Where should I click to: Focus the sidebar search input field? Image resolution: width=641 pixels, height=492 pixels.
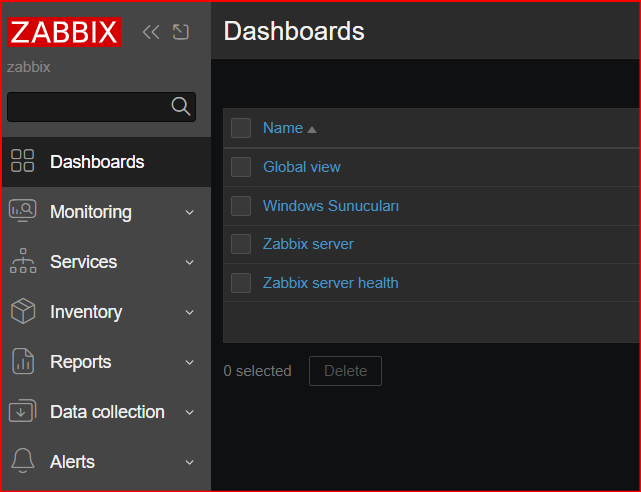(x=101, y=107)
